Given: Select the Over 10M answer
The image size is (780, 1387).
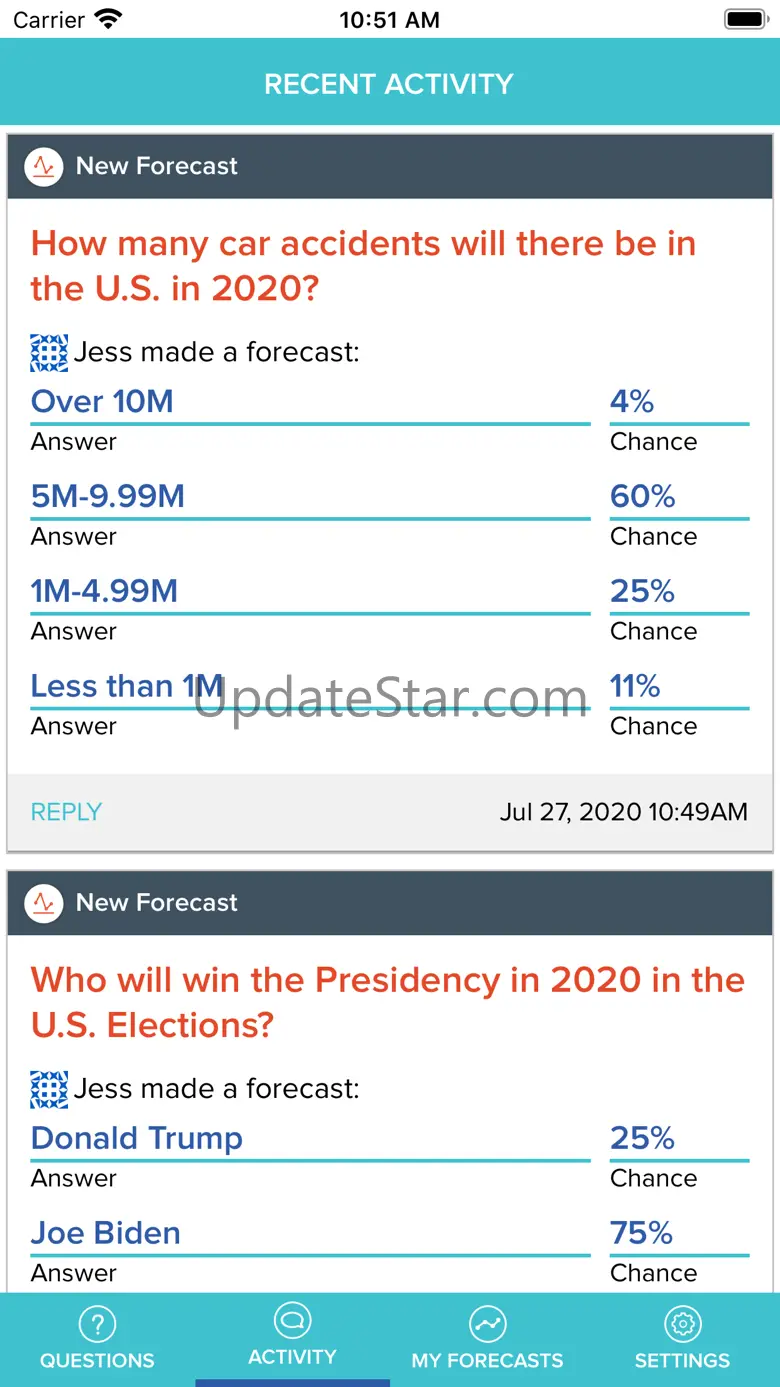Looking at the screenshot, I should tap(102, 402).
